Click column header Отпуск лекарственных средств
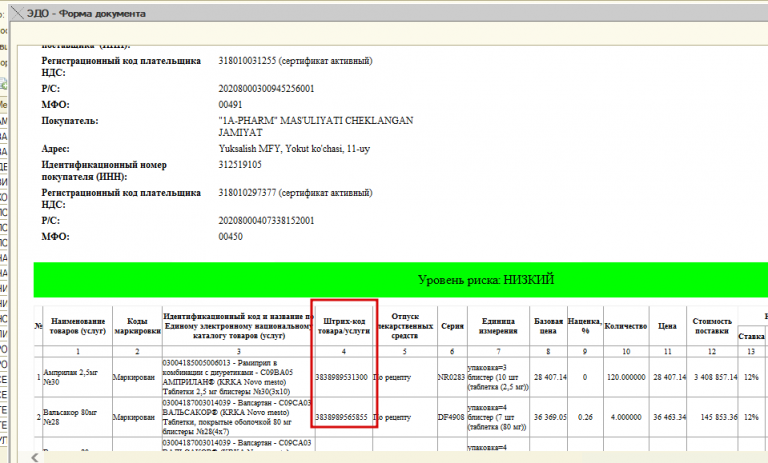 point(405,326)
